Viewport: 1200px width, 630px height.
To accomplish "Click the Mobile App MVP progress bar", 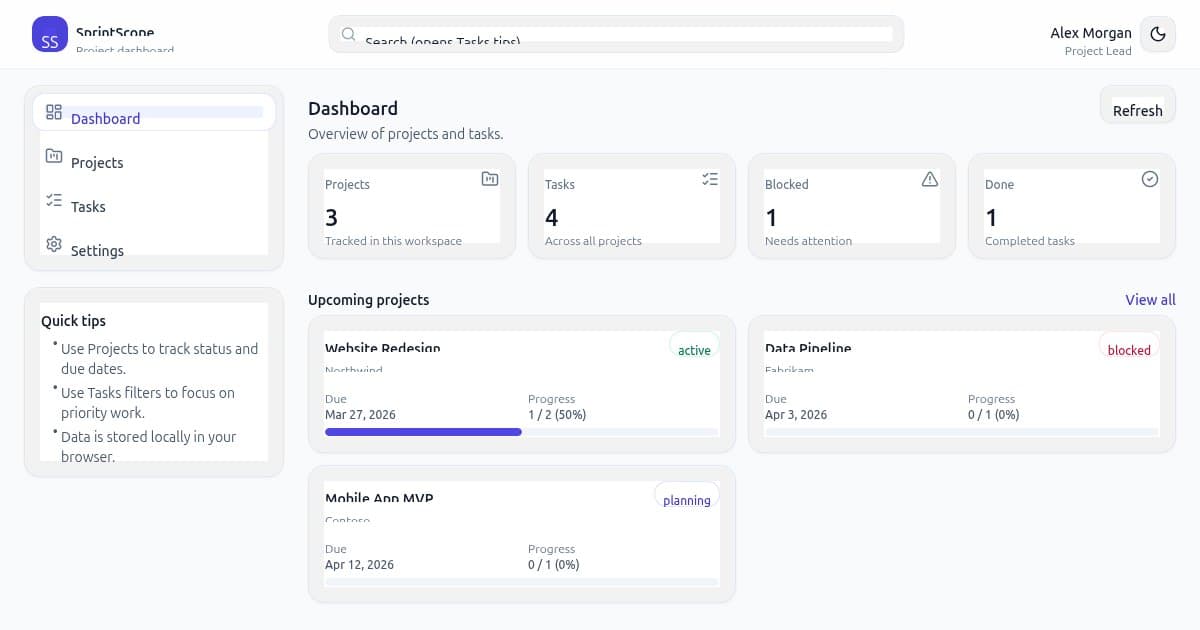I will pos(521,582).
